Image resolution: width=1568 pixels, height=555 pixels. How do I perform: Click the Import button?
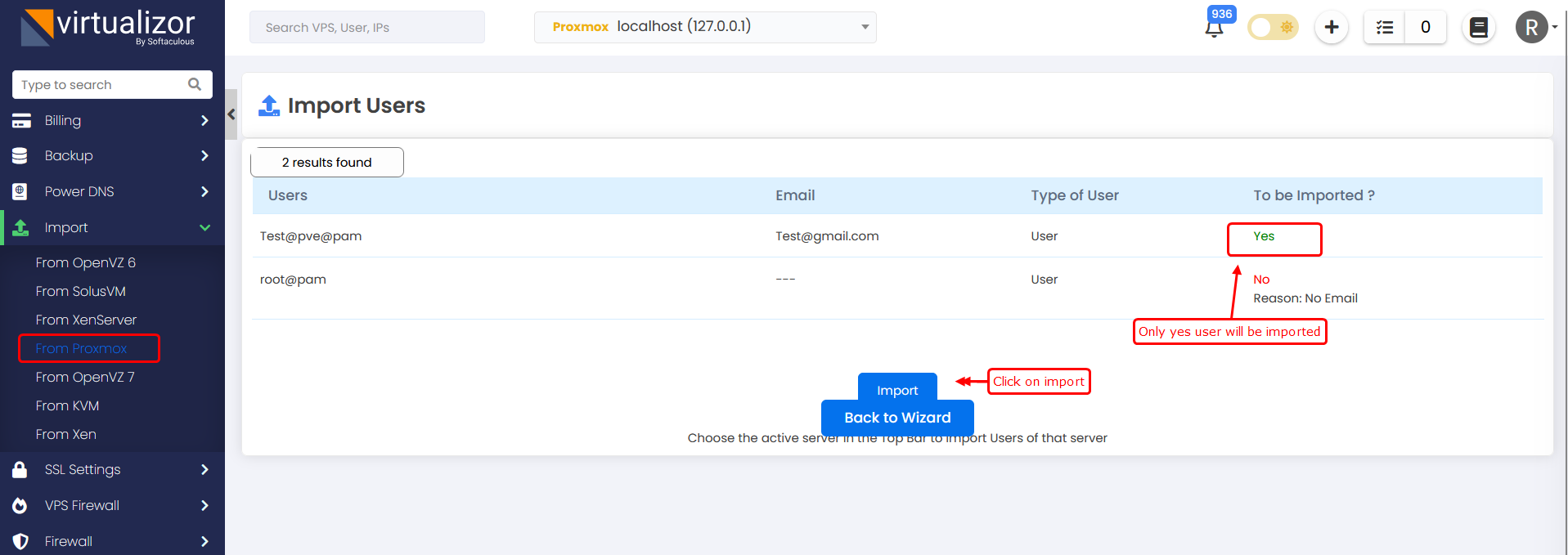pyautogui.click(x=897, y=387)
